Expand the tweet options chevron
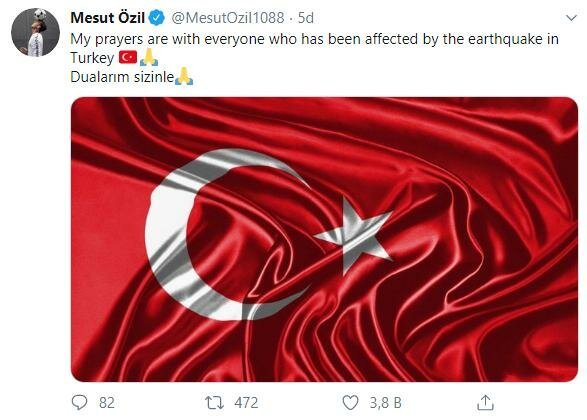Image resolution: width=587 pixels, height=420 pixels. [571, 18]
